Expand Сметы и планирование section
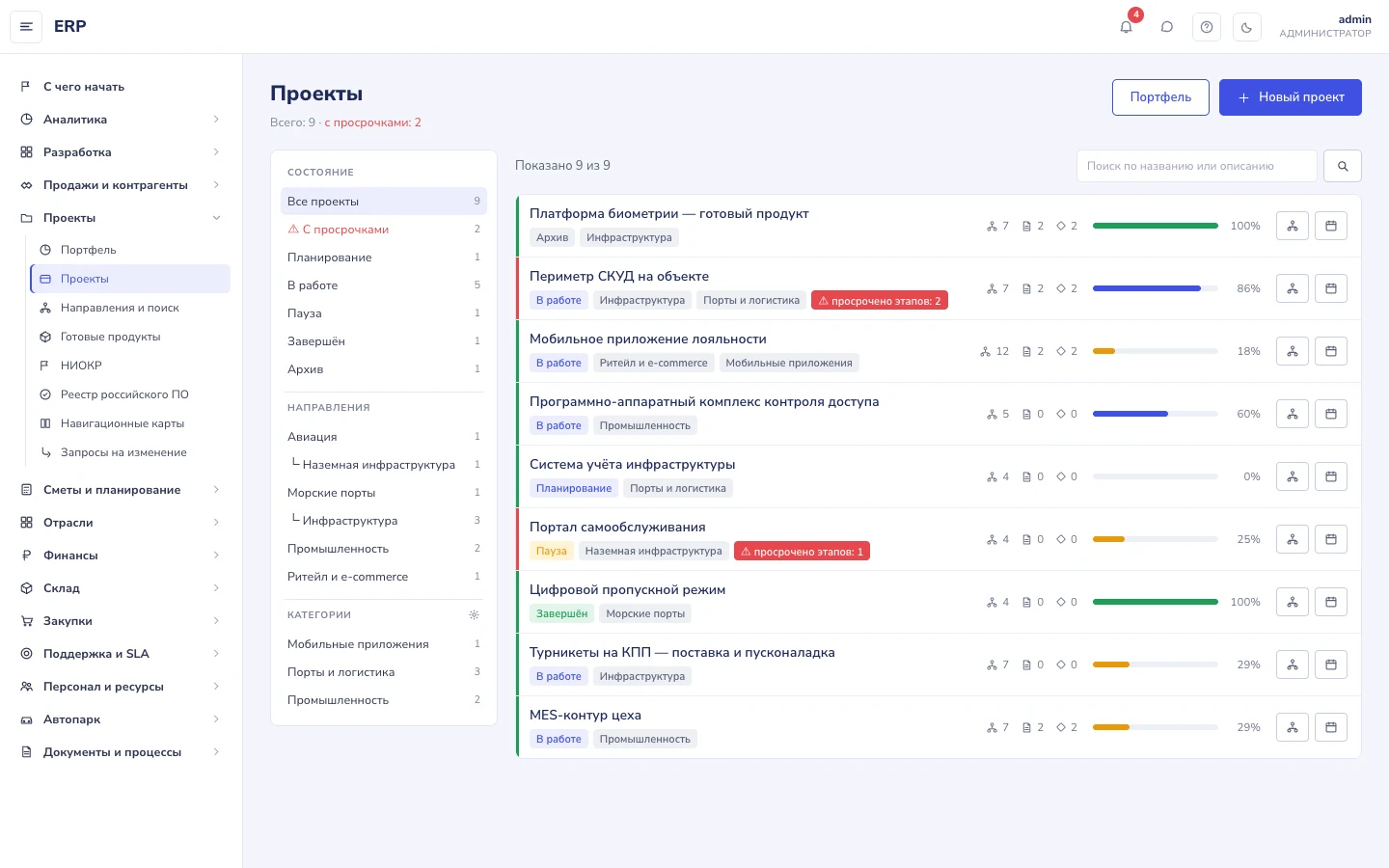Screen dimensions: 1389x868 click(x=121, y=490)
